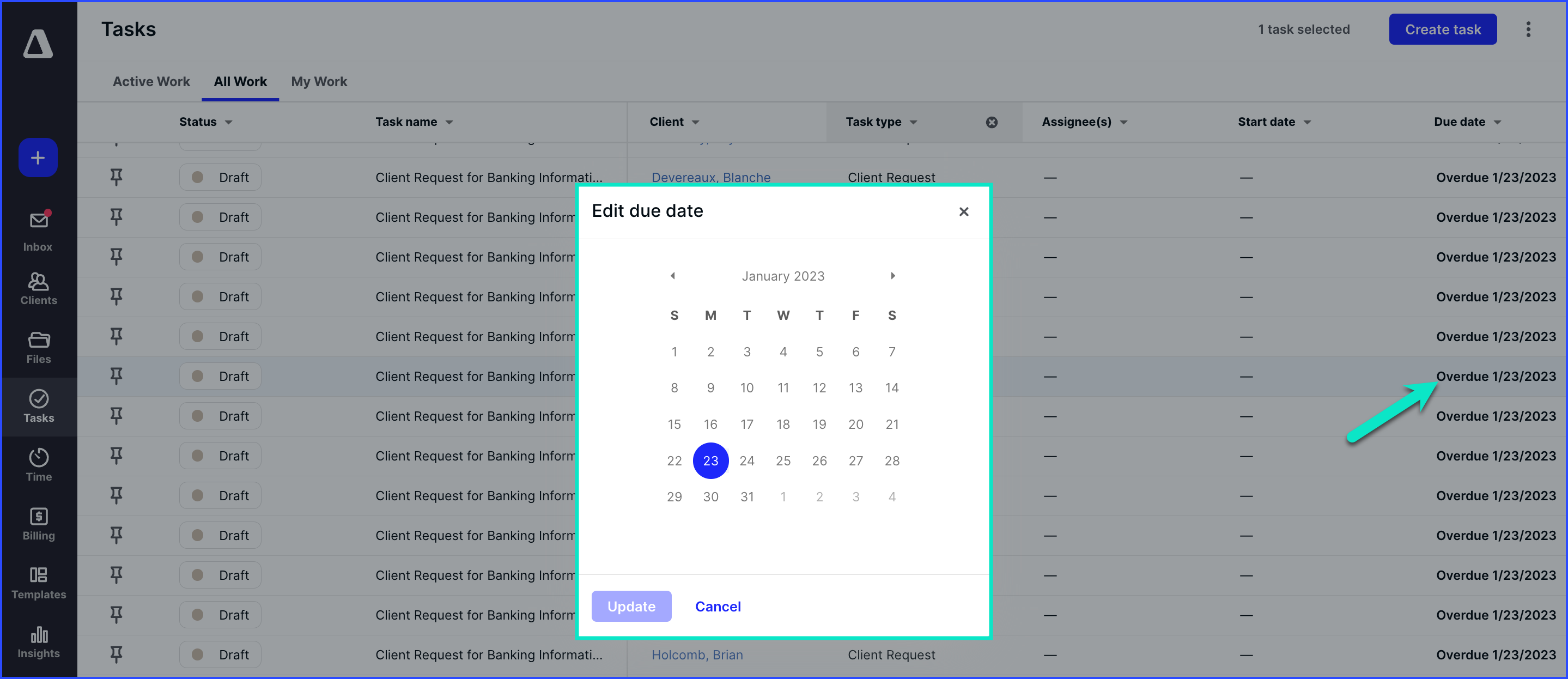This screenshot has height=679, width=1568.
Task: Select January 7 in the calendar
Action: 892,352
